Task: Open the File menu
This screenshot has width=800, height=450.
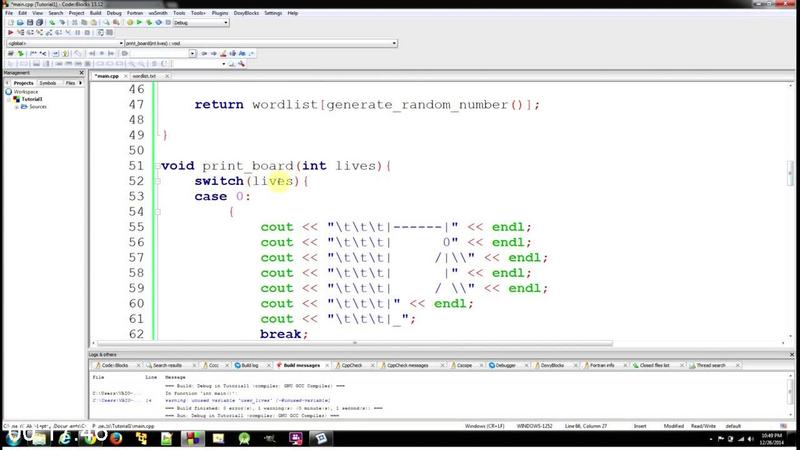Action: (x=9, y=13)
